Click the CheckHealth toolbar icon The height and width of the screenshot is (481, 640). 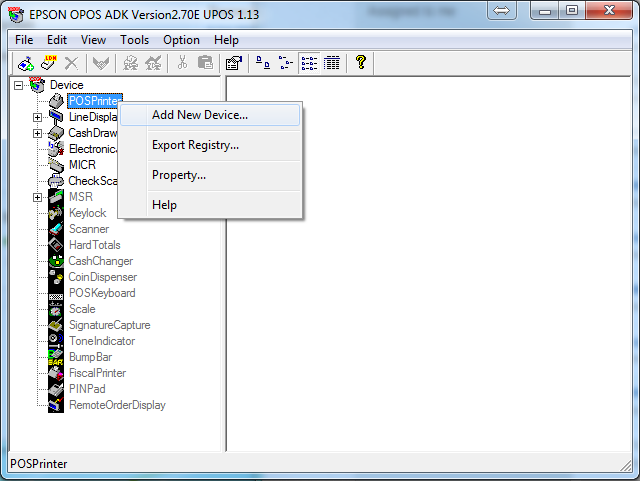click(101, 63)
